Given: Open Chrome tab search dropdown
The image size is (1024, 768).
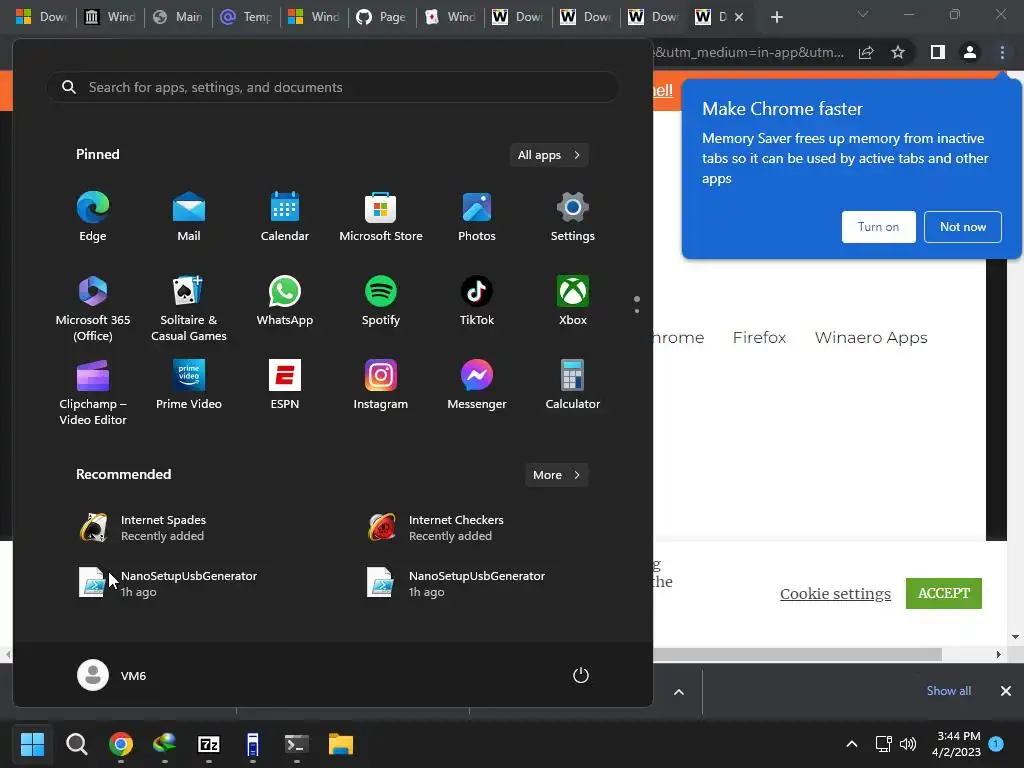Looking at the screenshot, I should [863, 14].
